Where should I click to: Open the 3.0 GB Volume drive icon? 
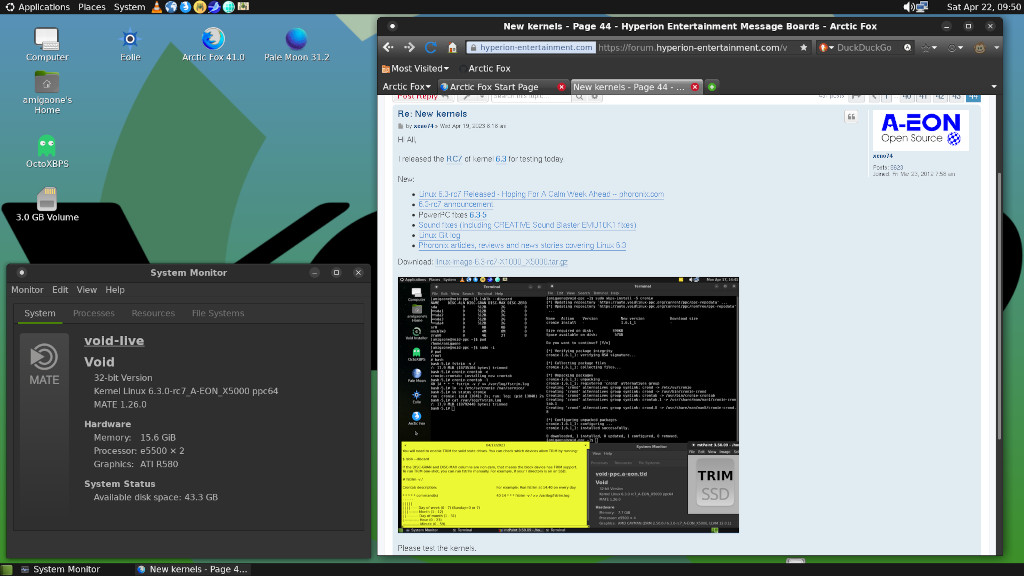47,204
